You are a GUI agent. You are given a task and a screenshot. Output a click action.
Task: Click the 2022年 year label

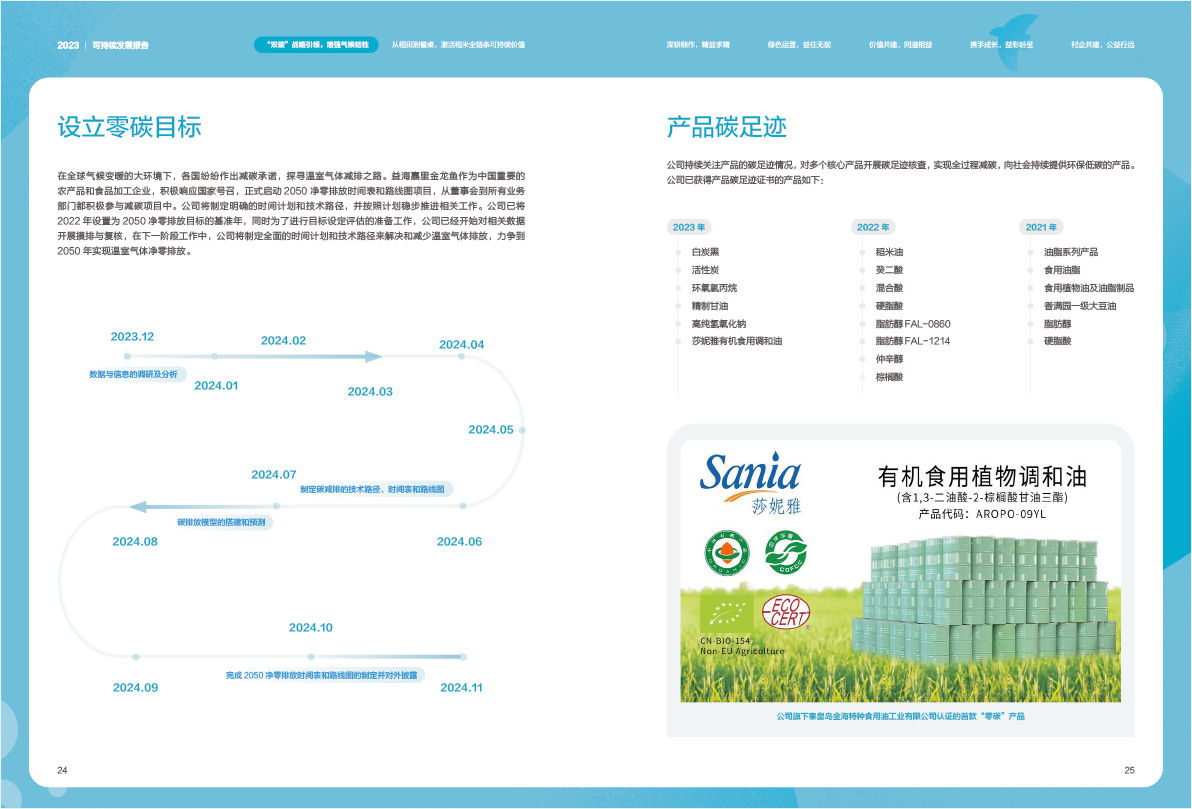(873, 228)
